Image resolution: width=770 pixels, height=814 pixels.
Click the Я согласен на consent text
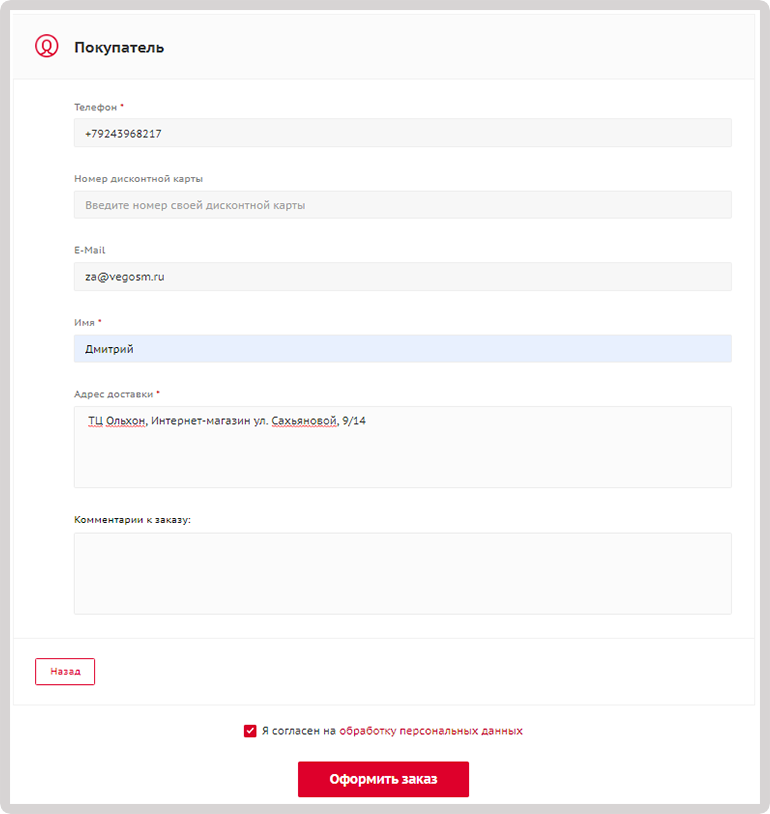click(x=299, y=731)
